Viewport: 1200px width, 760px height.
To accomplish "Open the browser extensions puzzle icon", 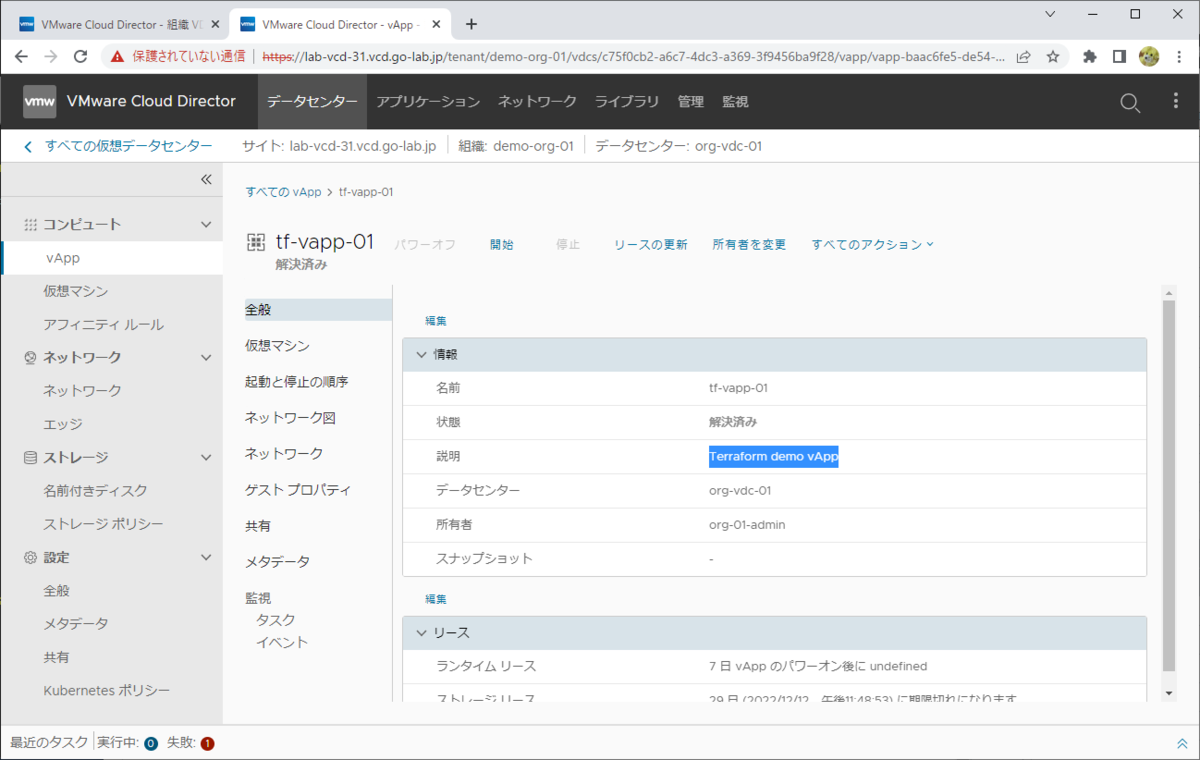I will (1090, 57).
